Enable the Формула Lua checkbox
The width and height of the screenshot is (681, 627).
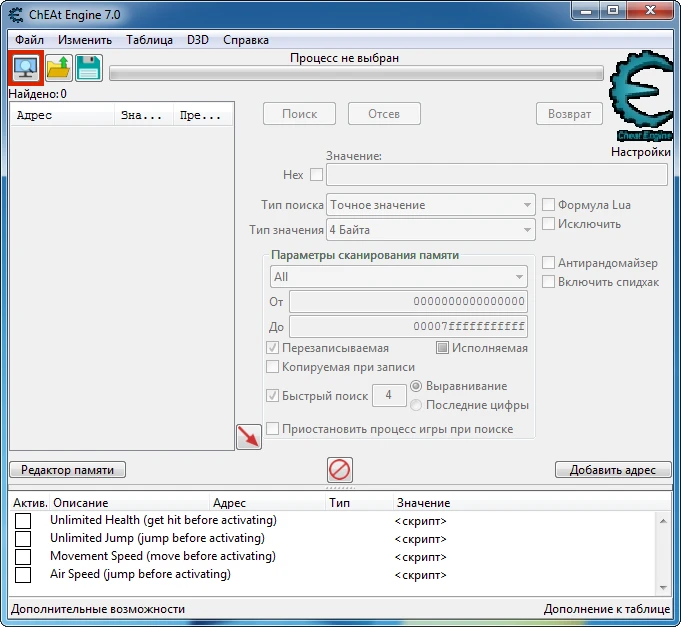pos(549,205)
